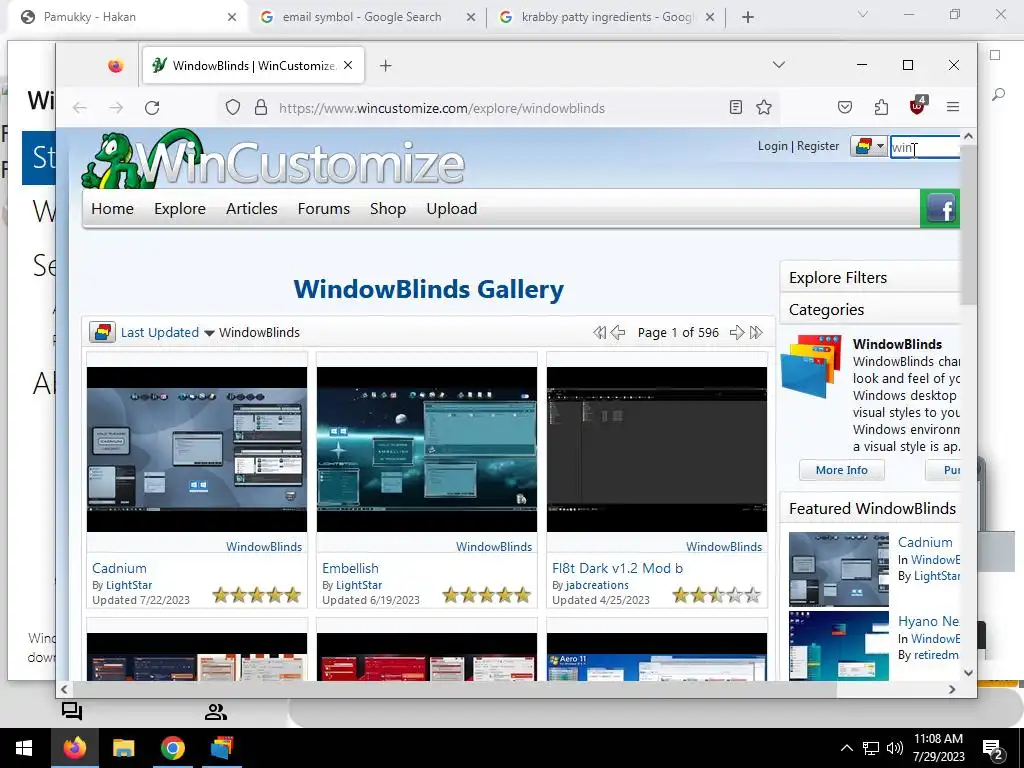This screenshot has height=768, width=1024.
Task: Click Register link
Action: coord(818,146)
